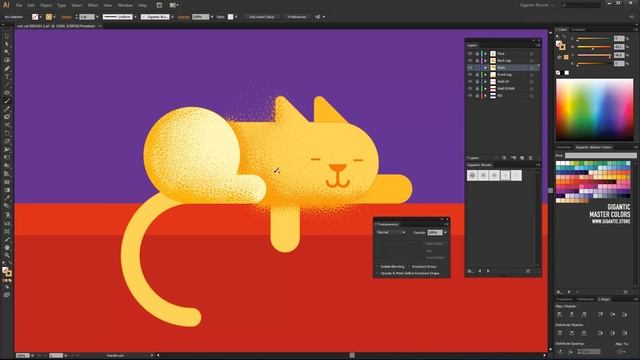Hide the BG layer
Image resolution: width=640 pixels, height=360 pixels.
470,95
